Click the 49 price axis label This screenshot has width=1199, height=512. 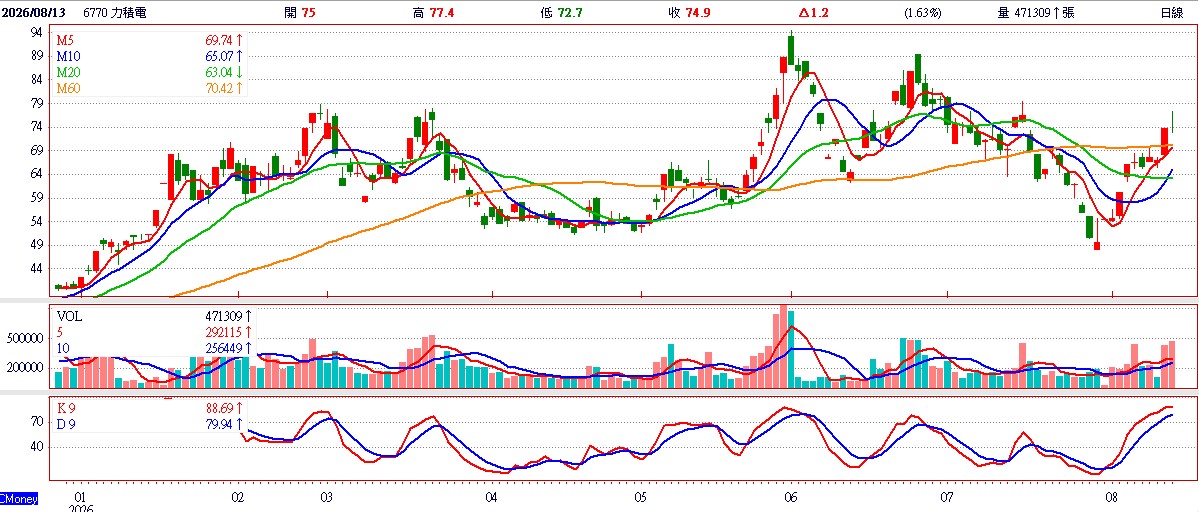37,245
